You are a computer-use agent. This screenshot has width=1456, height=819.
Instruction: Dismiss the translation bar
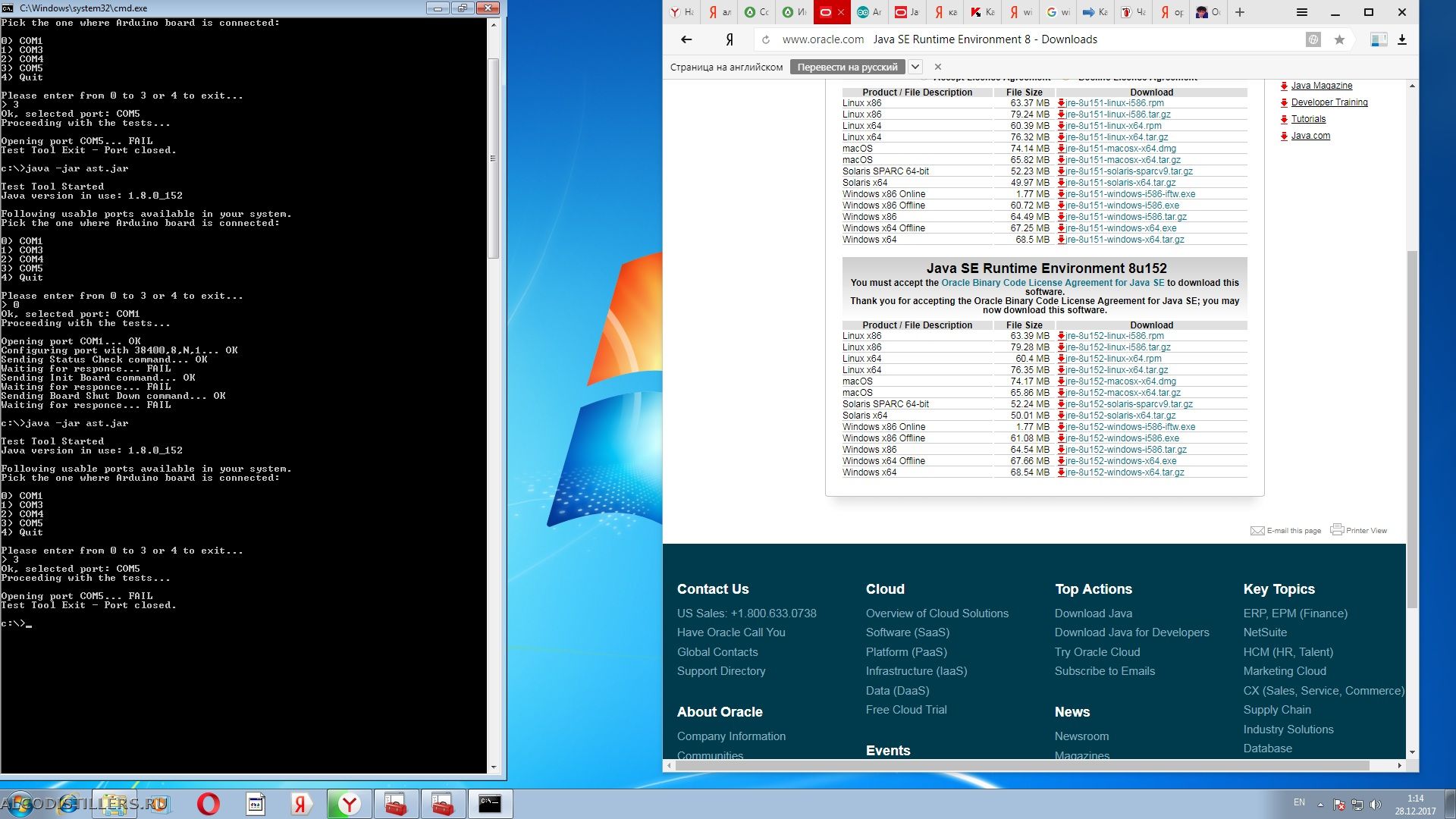tap(937, 67)
